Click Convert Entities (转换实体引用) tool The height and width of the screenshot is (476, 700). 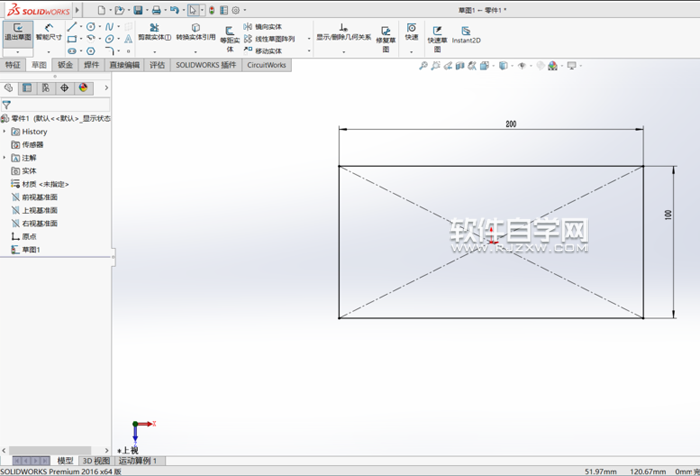196,32
